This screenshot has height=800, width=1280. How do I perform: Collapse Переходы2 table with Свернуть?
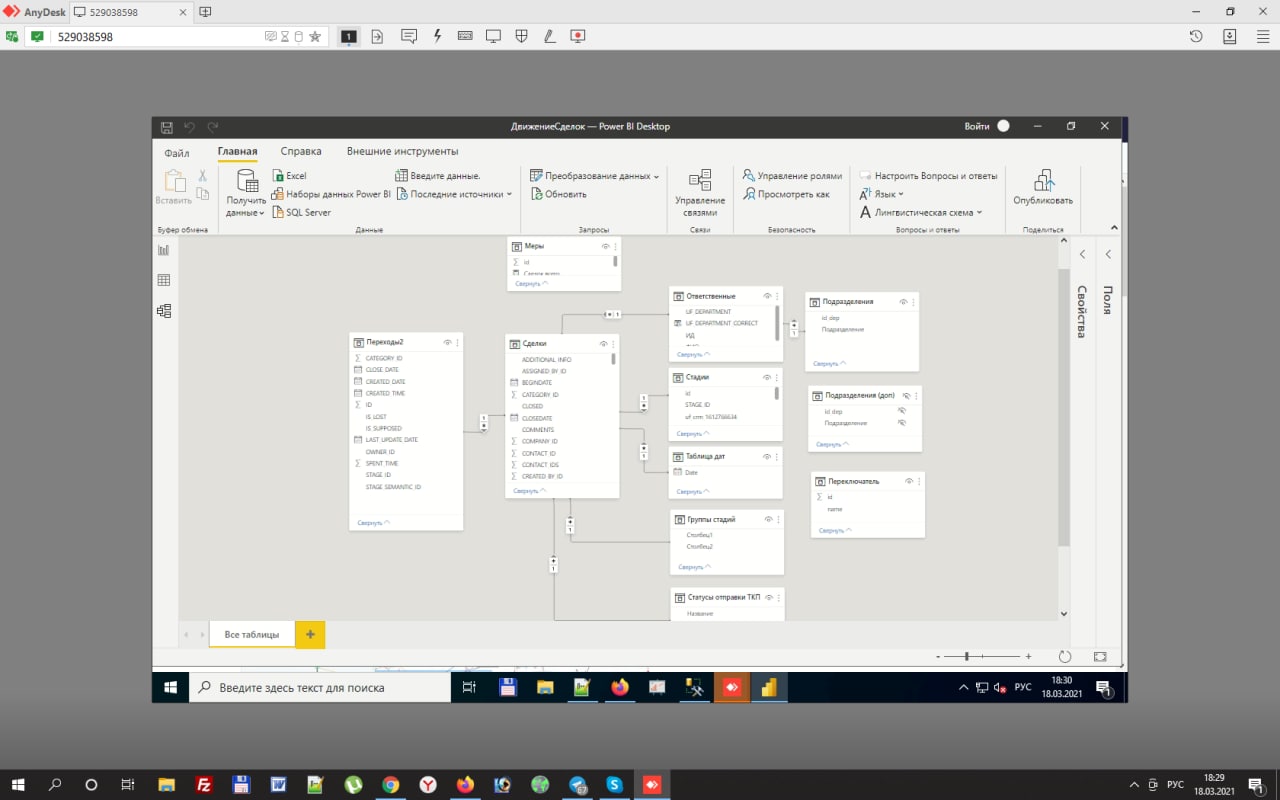(x=373, y=523)
